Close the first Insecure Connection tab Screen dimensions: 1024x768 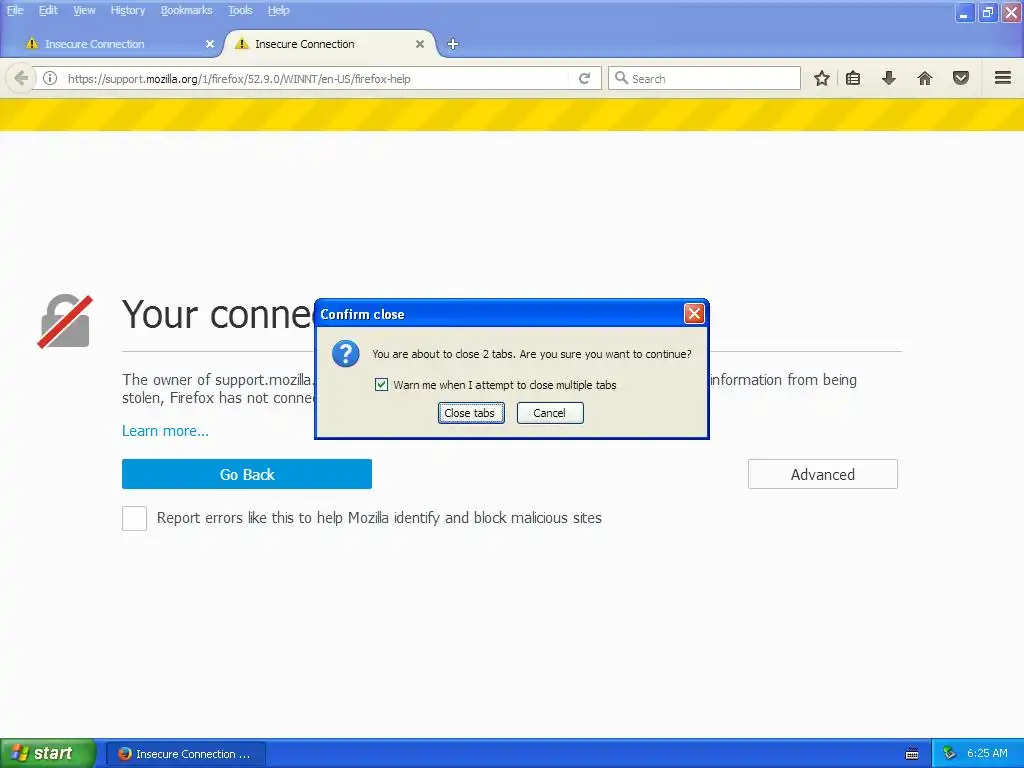[x=210, y=44]
